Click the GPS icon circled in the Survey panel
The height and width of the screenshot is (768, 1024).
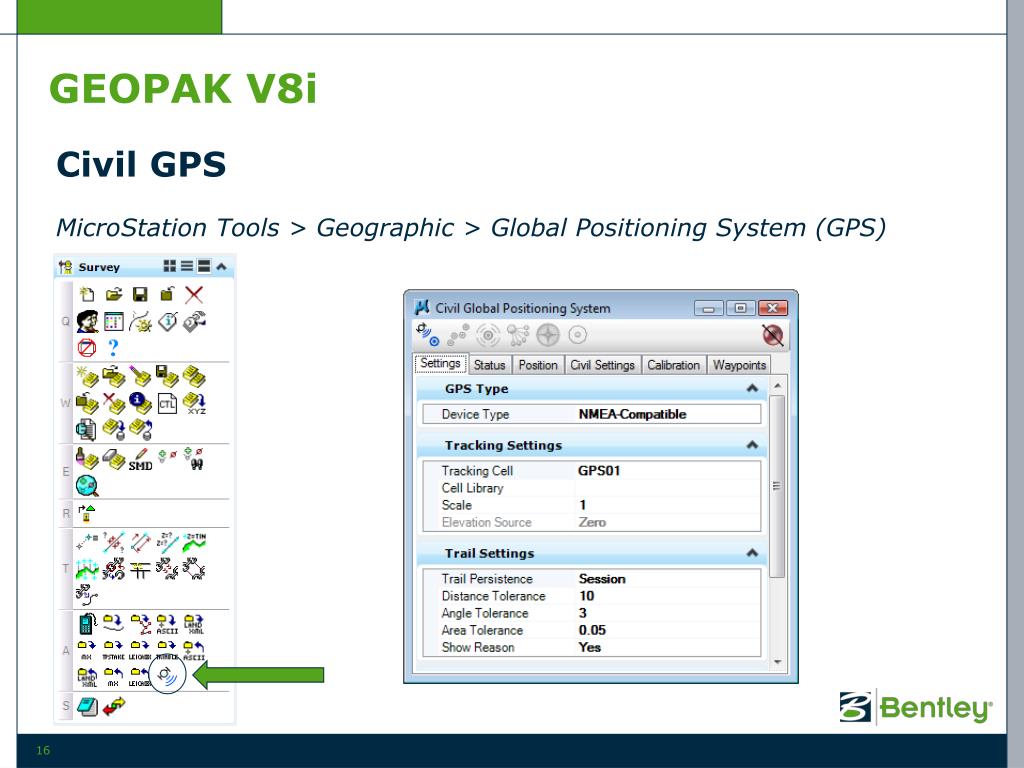[168, 675]
